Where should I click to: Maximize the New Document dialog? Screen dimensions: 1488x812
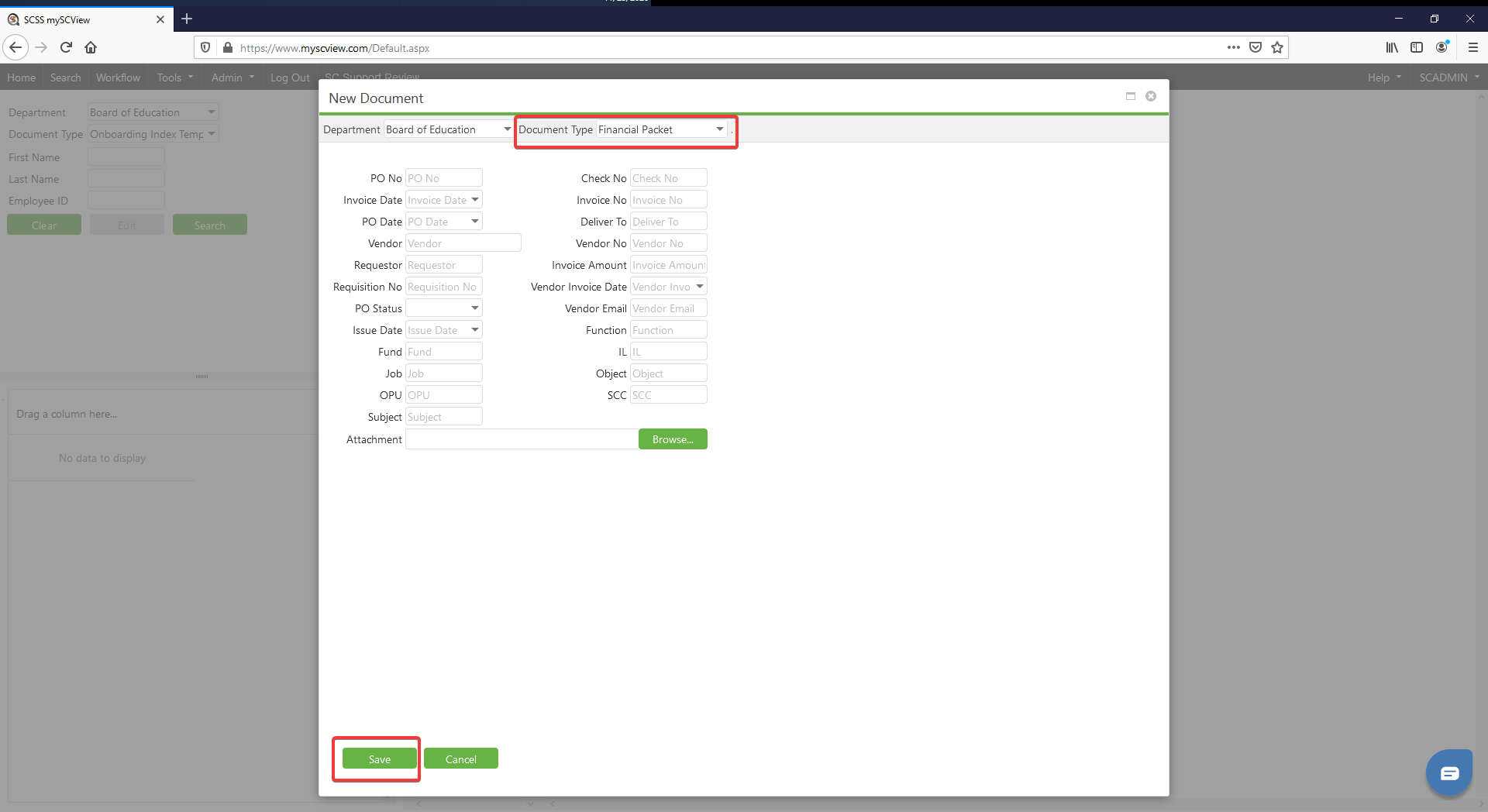(x=1130, y=96)
